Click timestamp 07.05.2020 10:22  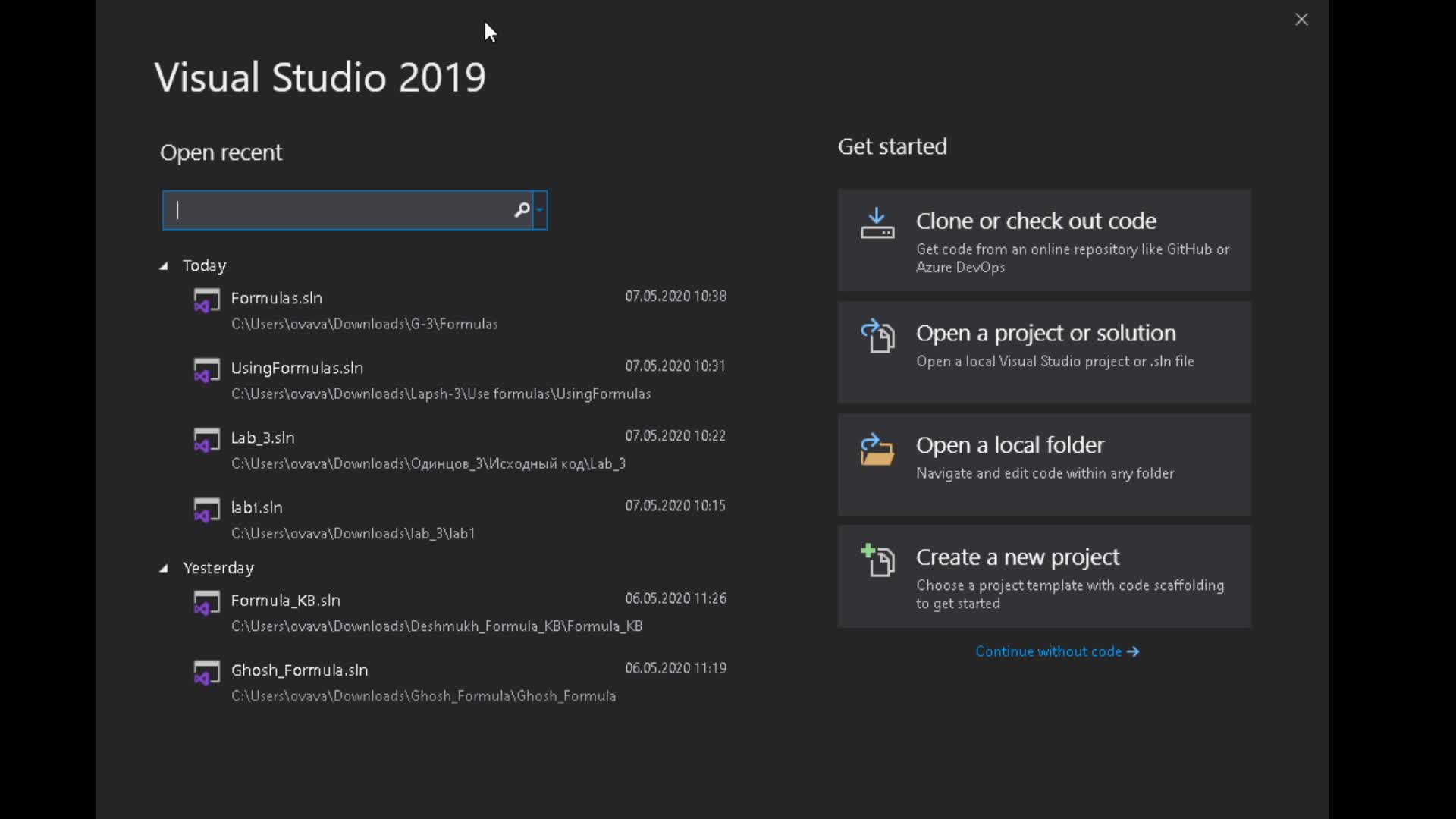[x=676, y=435]
